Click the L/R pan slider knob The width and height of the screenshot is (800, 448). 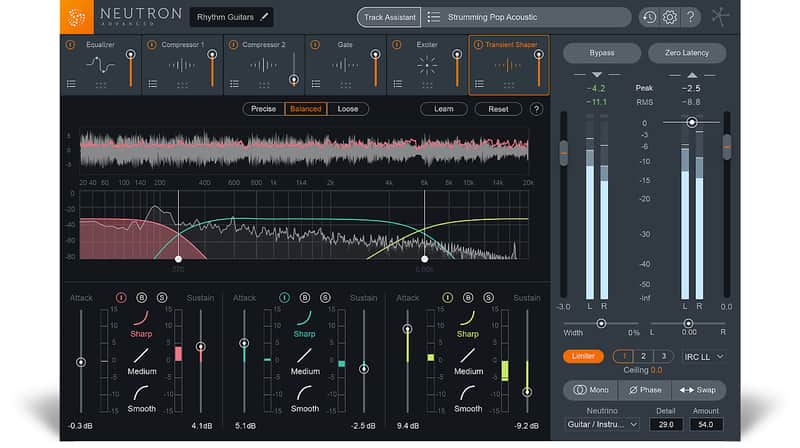click(x=688, y=323)
